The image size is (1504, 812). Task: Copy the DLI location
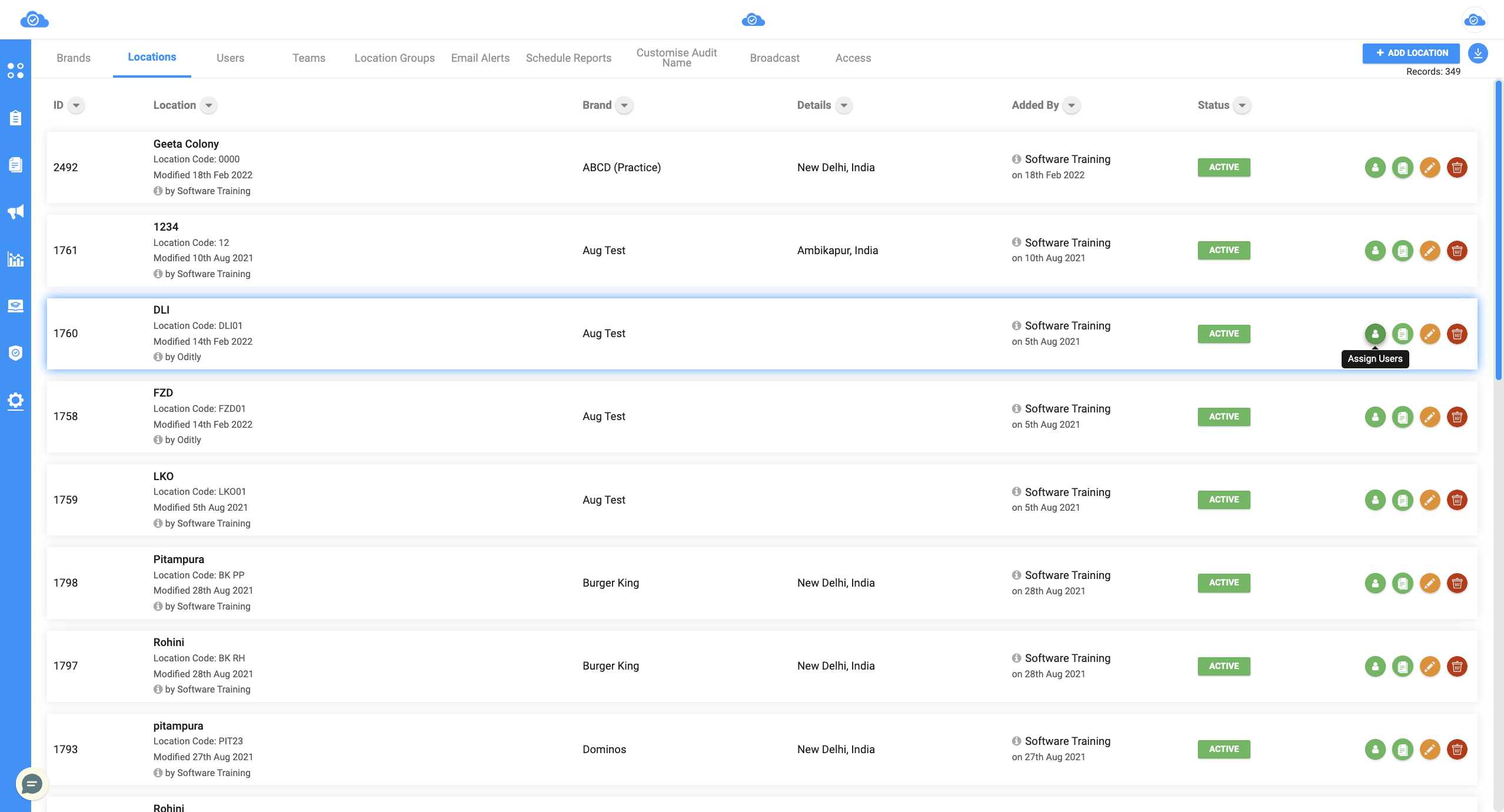1402,334
